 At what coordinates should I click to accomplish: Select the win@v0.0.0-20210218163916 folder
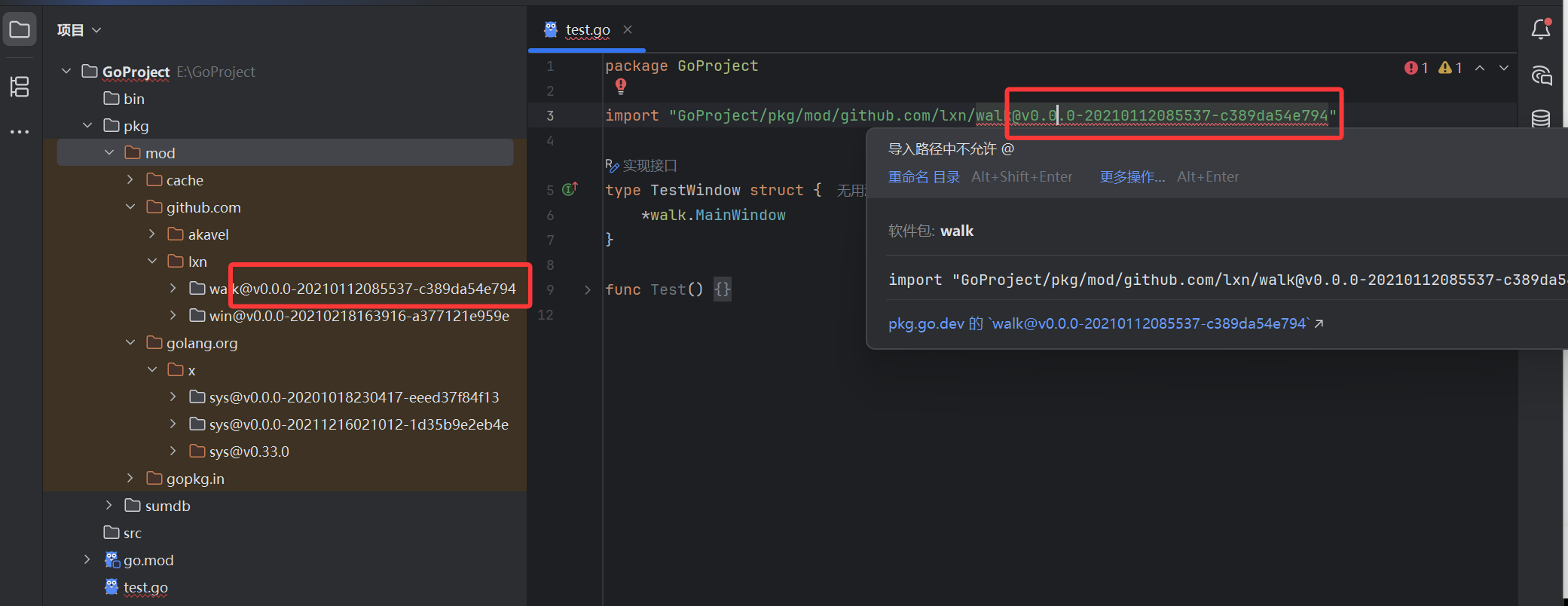(x=350, y=316)
